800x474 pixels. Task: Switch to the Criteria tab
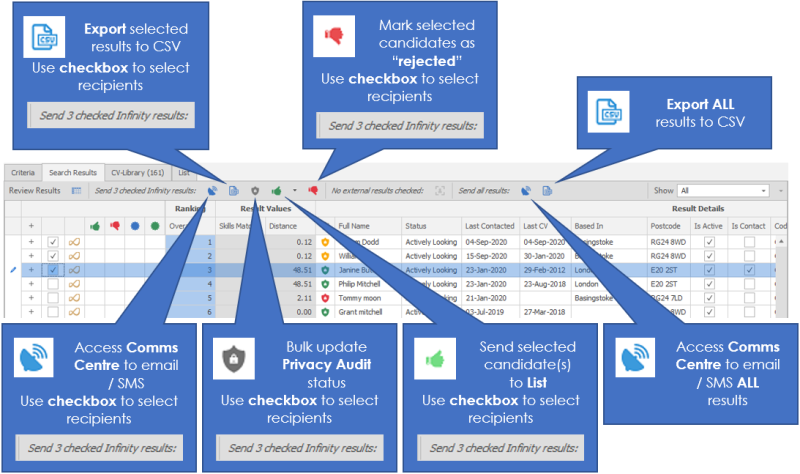pyautogui.click(x=22, y=173)
